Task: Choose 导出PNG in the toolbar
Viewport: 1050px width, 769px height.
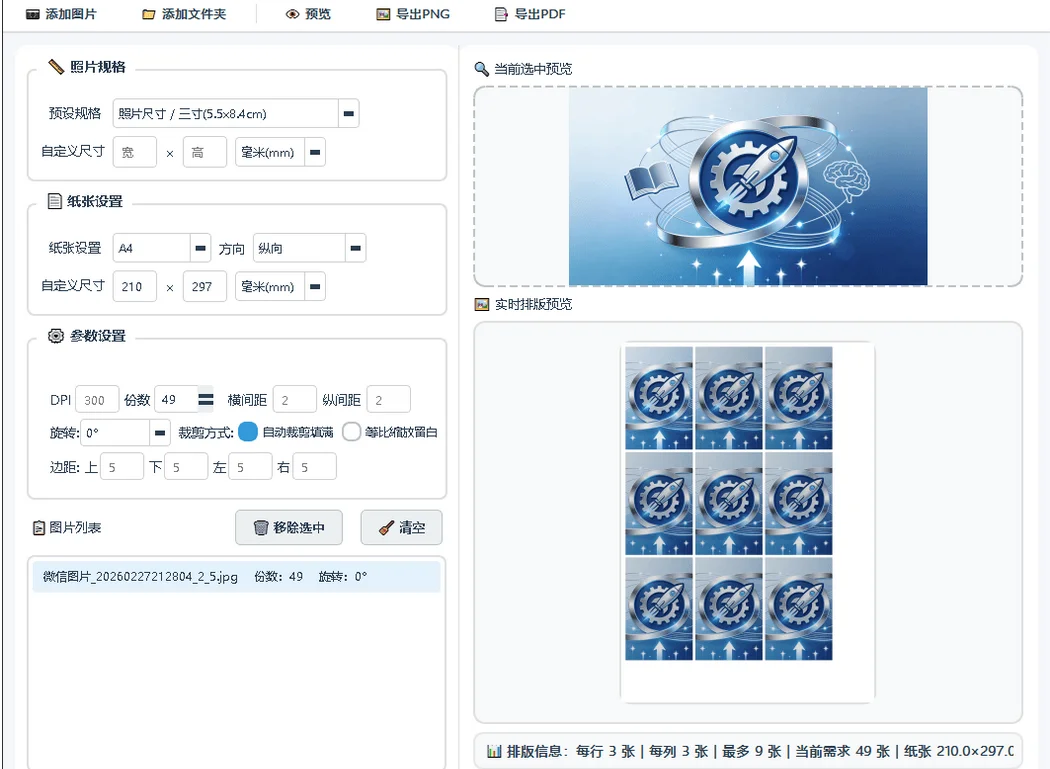Action: click(413, 14)
